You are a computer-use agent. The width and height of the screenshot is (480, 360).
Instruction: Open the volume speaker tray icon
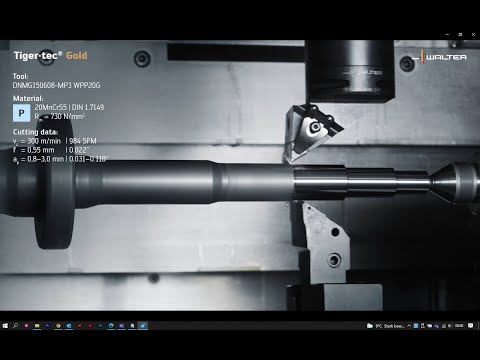point(450,326)
